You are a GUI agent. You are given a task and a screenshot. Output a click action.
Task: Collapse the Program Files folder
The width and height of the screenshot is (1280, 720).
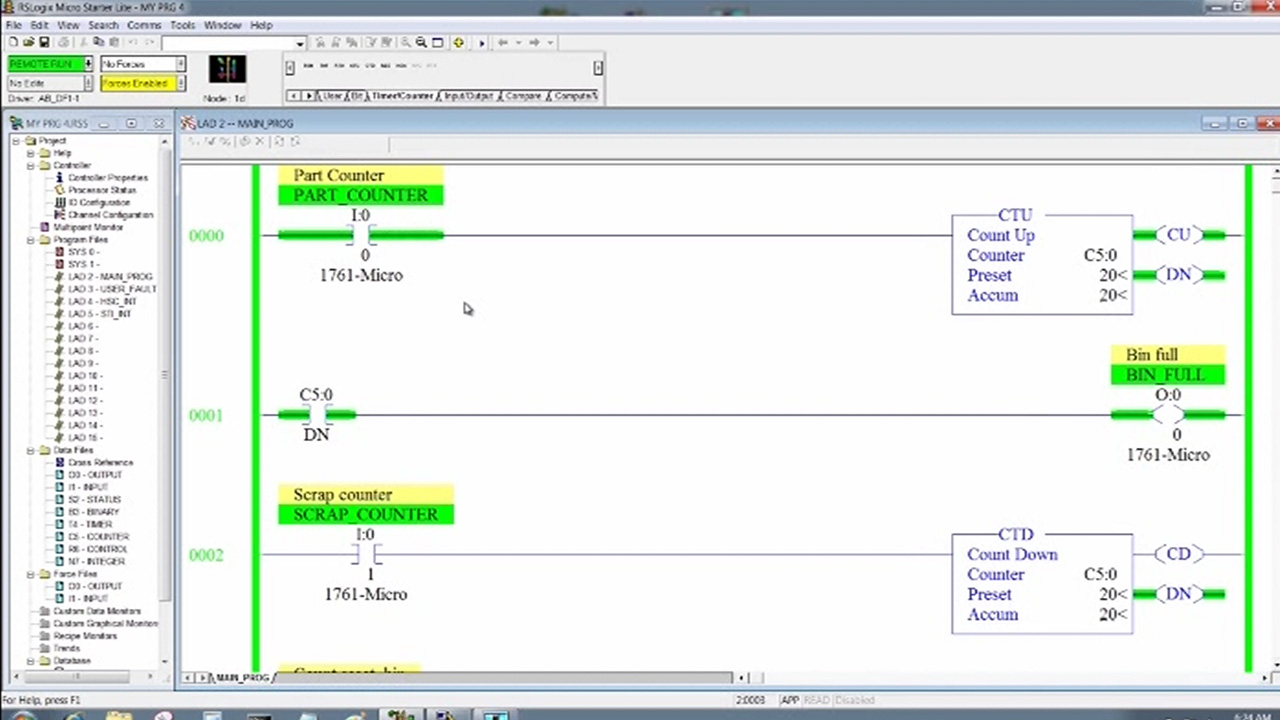tap(31, 240)
